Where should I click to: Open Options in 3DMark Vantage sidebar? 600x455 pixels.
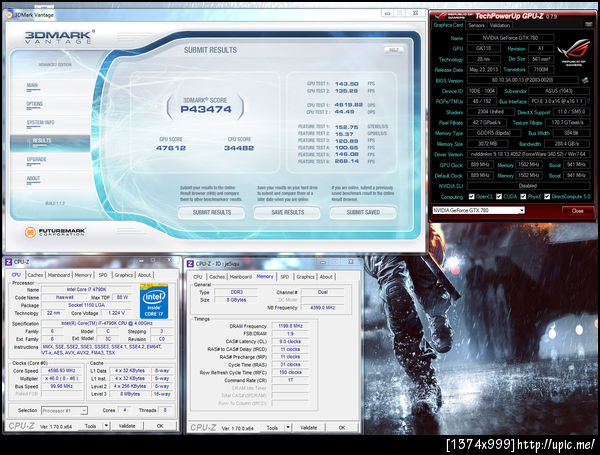[x=34, y=104]
